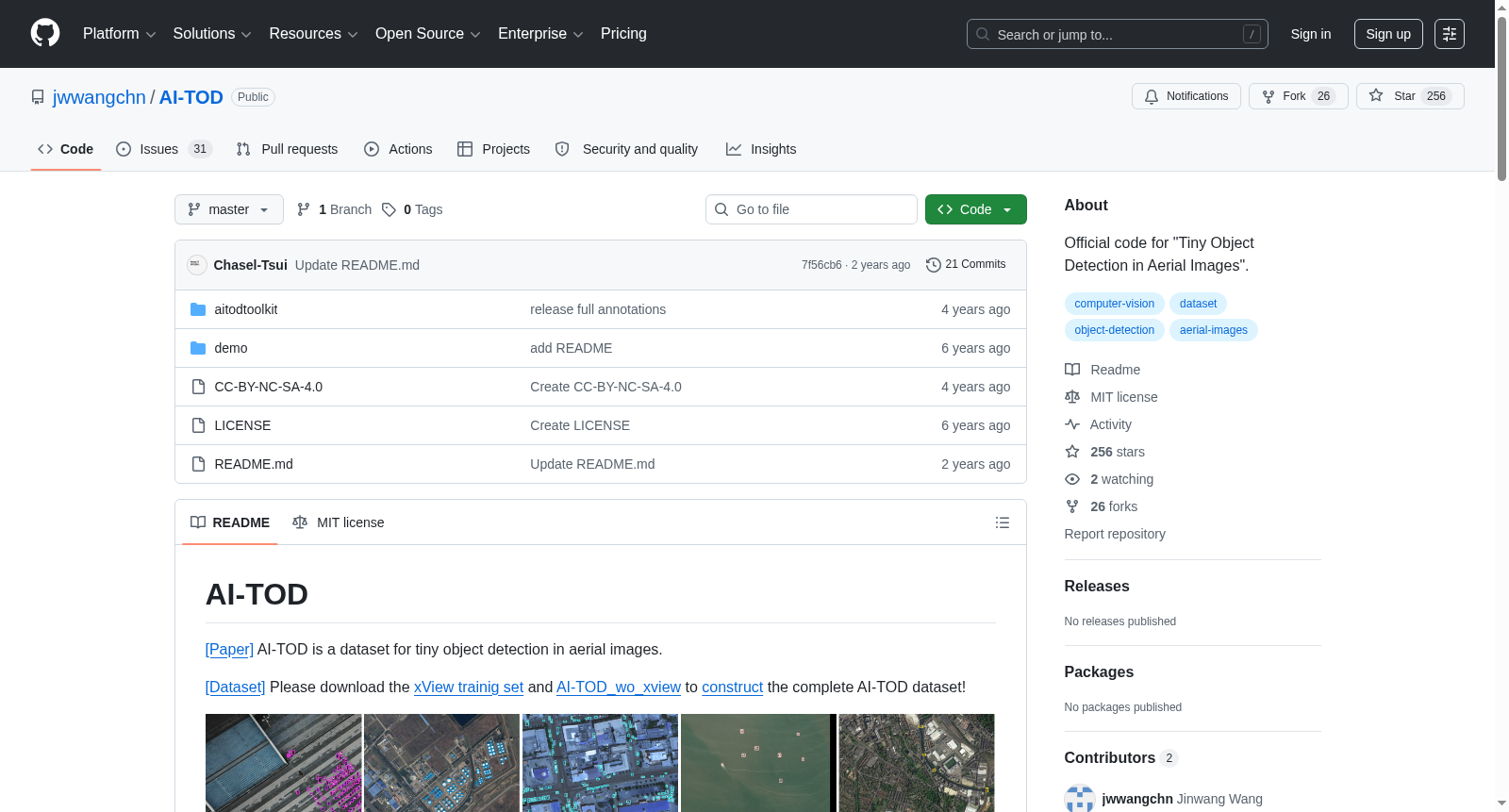
Task: Go to the GitHub homepage via the logo
Action: tap(45, 33)
